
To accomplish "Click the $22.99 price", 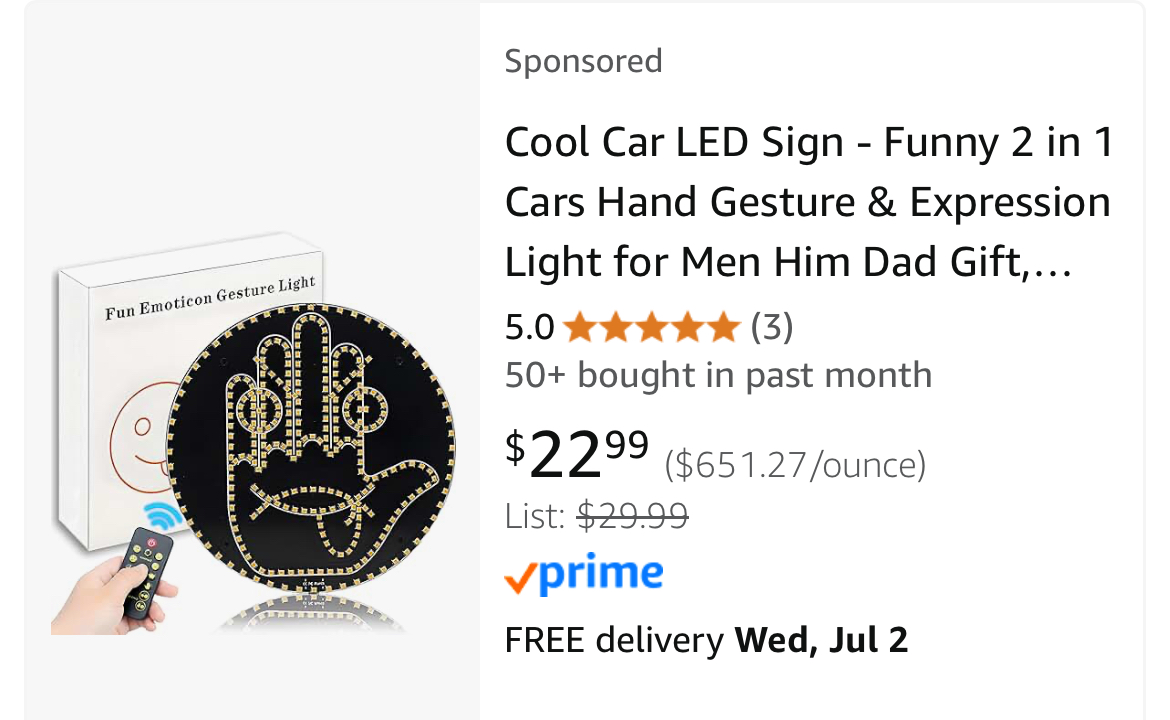I will tap(577, 452).
